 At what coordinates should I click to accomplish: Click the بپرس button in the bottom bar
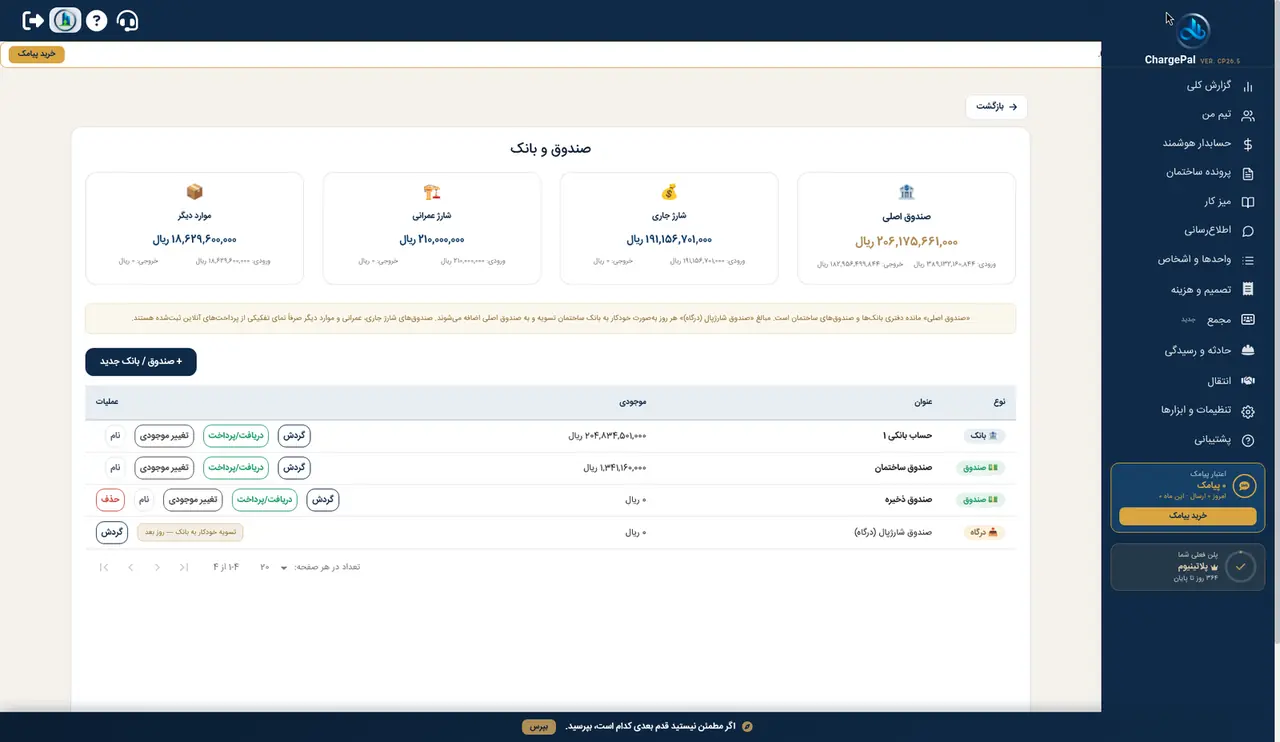(538, 727)
